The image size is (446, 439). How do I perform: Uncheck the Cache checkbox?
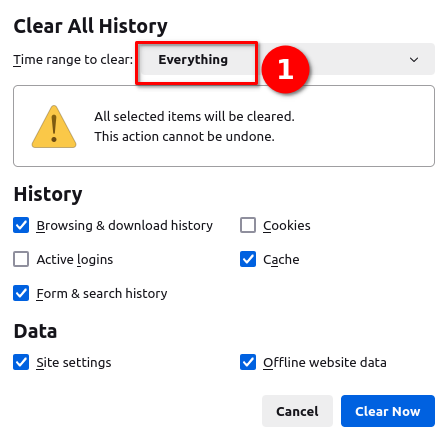point(248,259)
